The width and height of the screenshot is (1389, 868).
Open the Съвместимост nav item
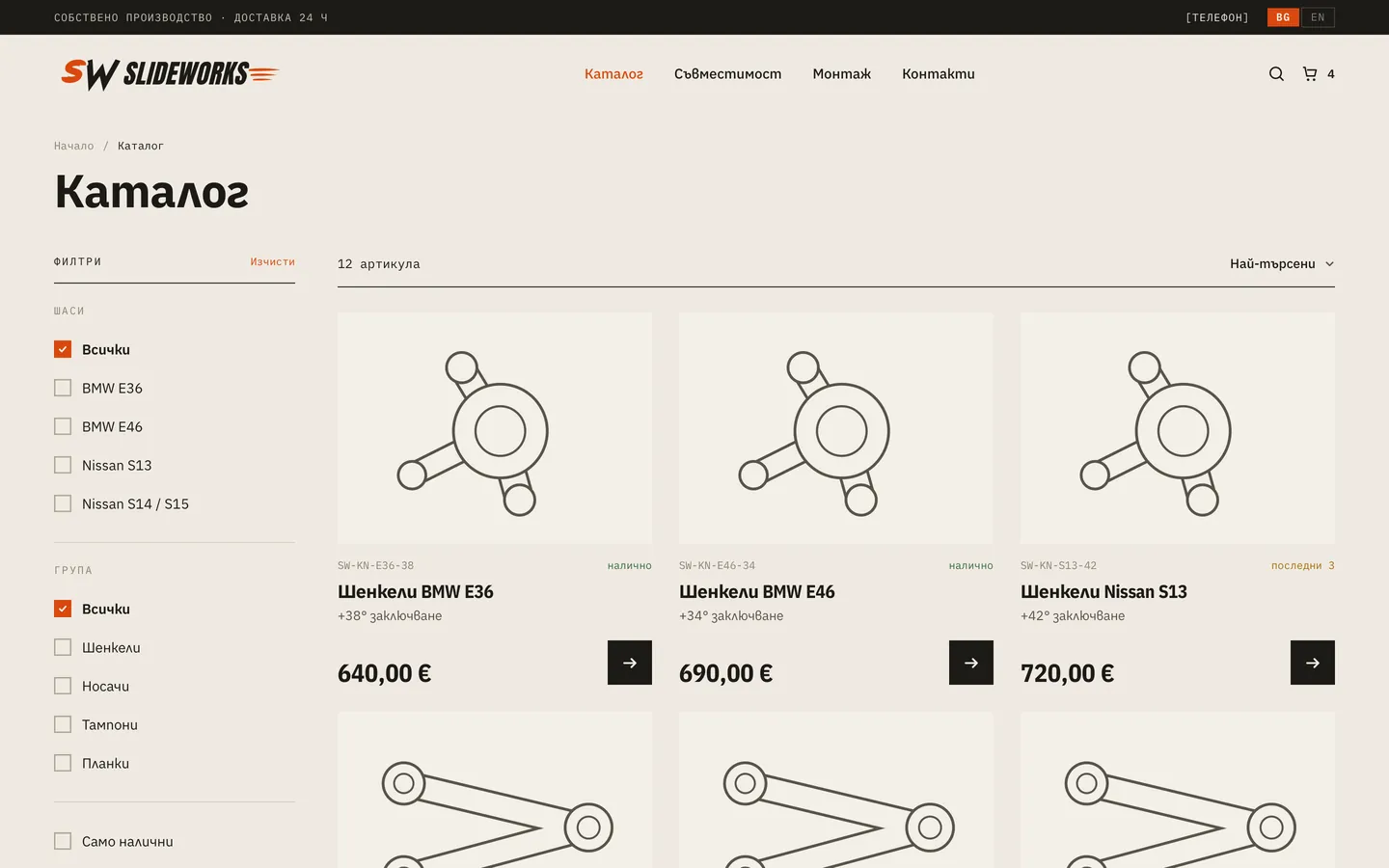click(728, 74)
